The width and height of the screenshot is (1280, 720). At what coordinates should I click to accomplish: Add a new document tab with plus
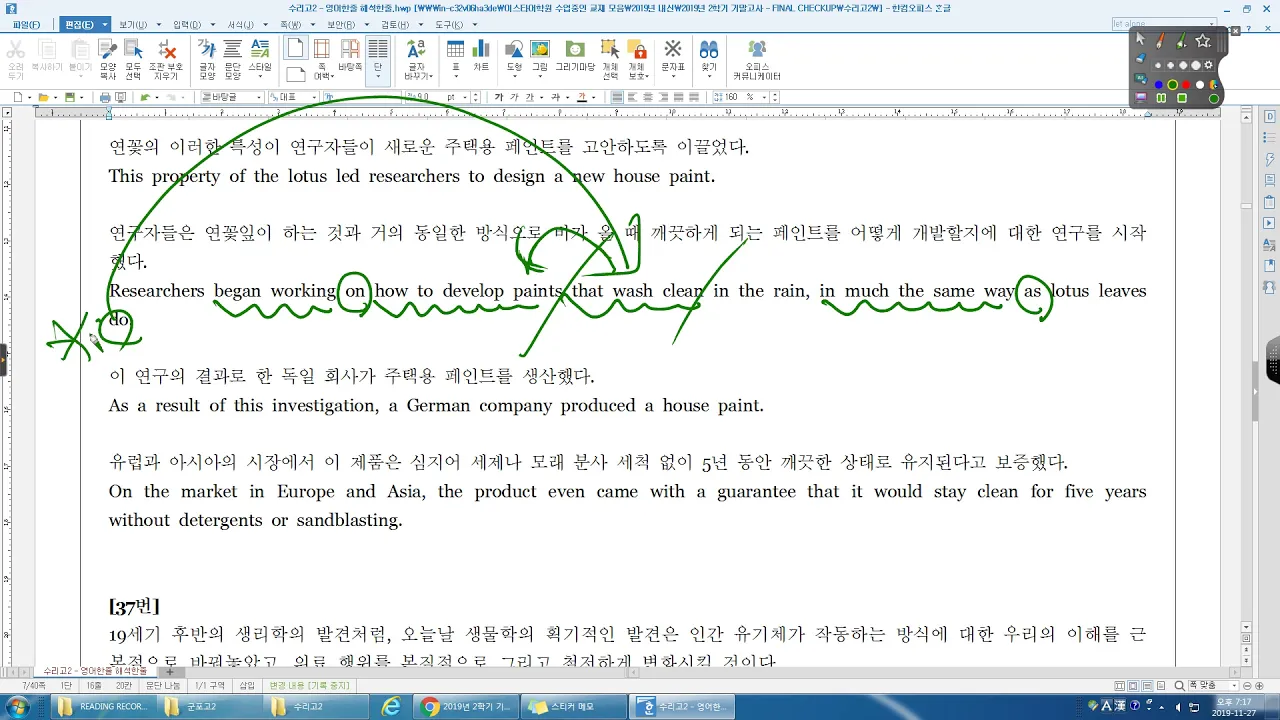coord(169,671)
